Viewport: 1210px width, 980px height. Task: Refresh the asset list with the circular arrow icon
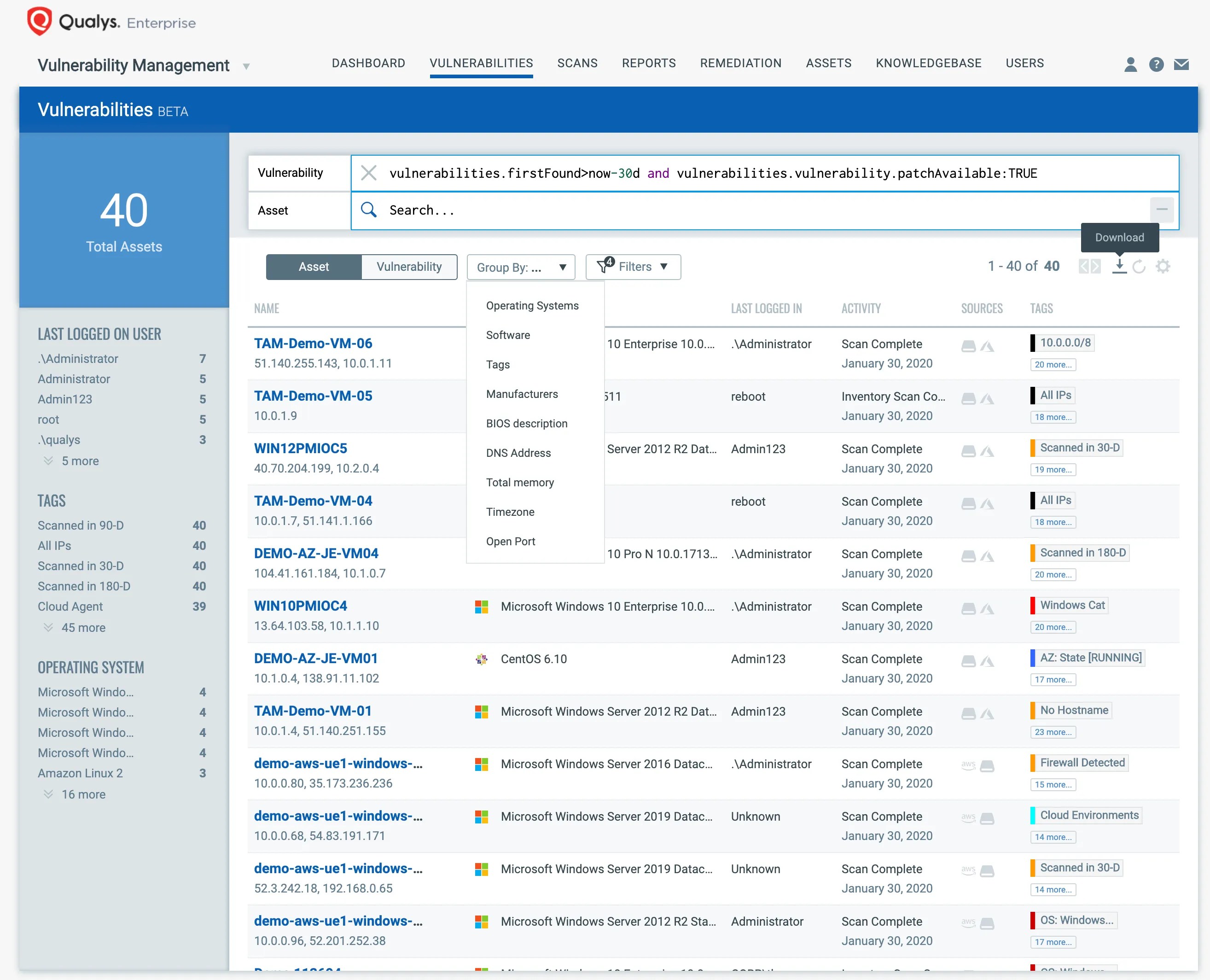coord(1140,267)
